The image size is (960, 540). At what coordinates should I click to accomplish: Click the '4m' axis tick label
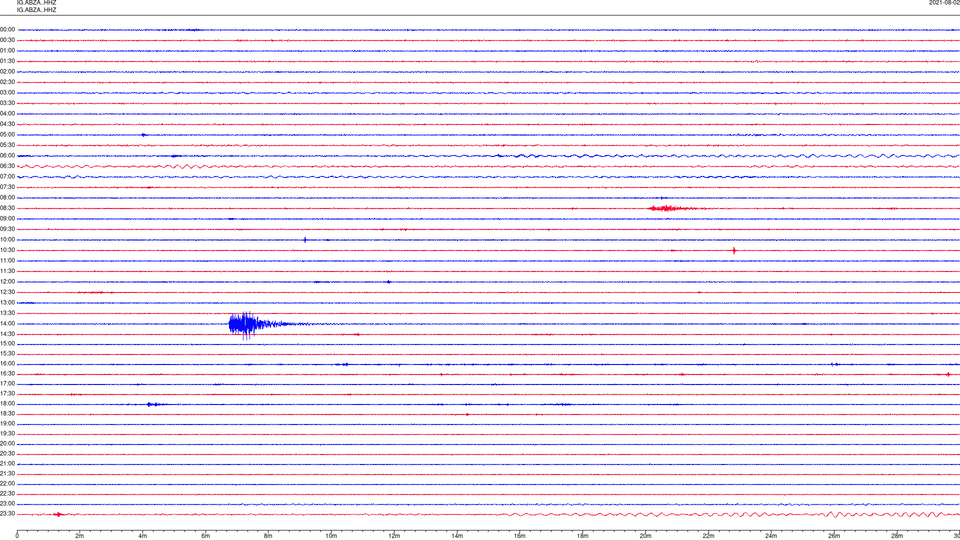pos(143,536)
